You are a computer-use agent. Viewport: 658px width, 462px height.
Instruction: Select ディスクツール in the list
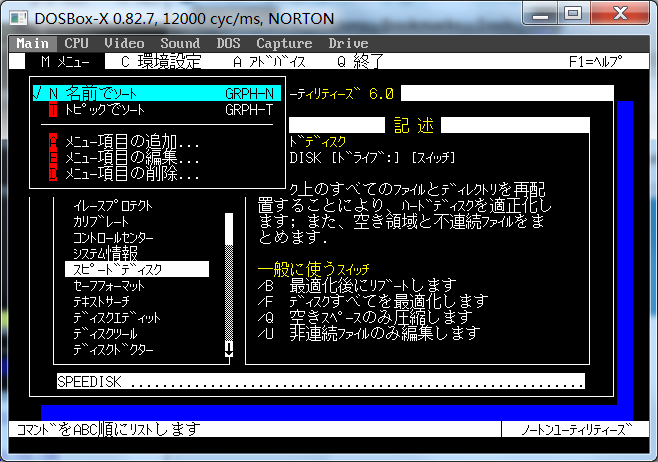point(105,334)
